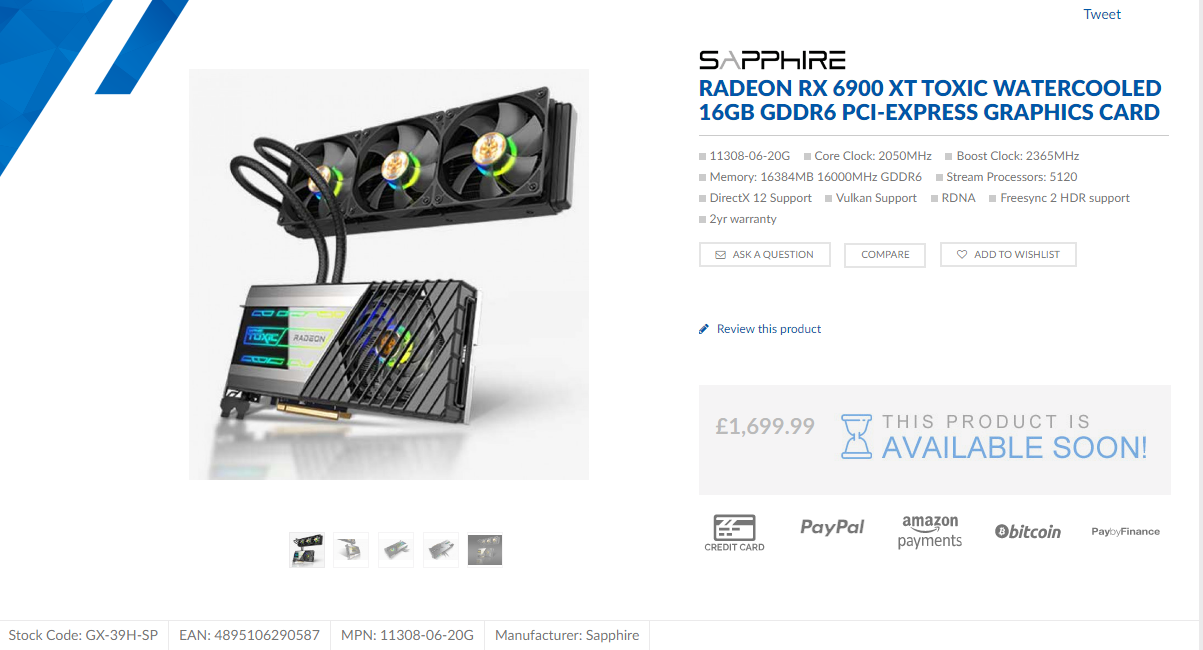Click the envelope icon in Ask a Question
1203x650 pixels.
tap(720, 255)
